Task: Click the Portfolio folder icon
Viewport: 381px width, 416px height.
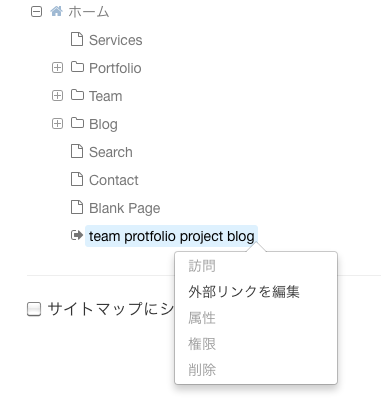Action: click(77, 67)
